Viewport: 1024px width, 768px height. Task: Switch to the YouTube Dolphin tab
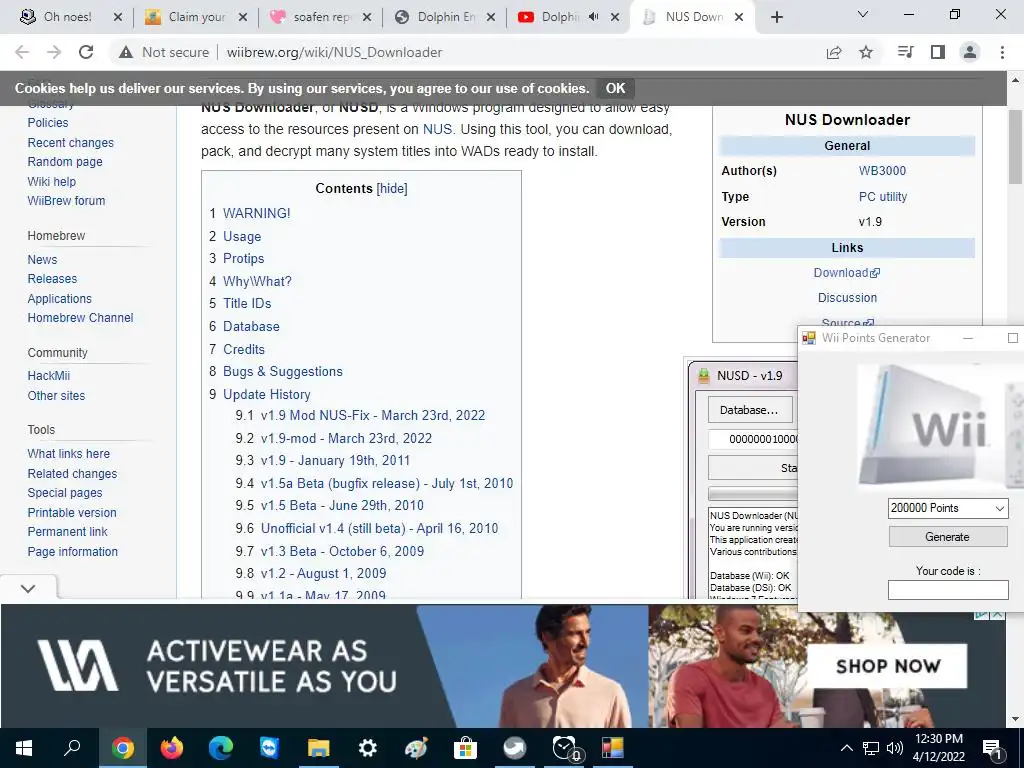(x=559, y=17)
